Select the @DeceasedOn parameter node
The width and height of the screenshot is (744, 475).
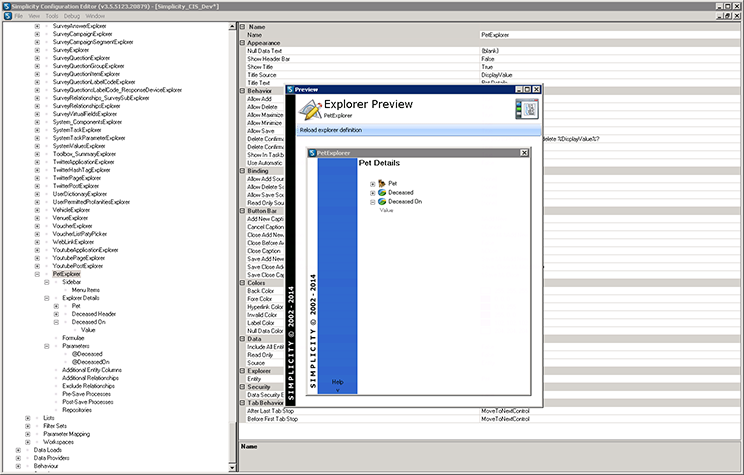90,362
